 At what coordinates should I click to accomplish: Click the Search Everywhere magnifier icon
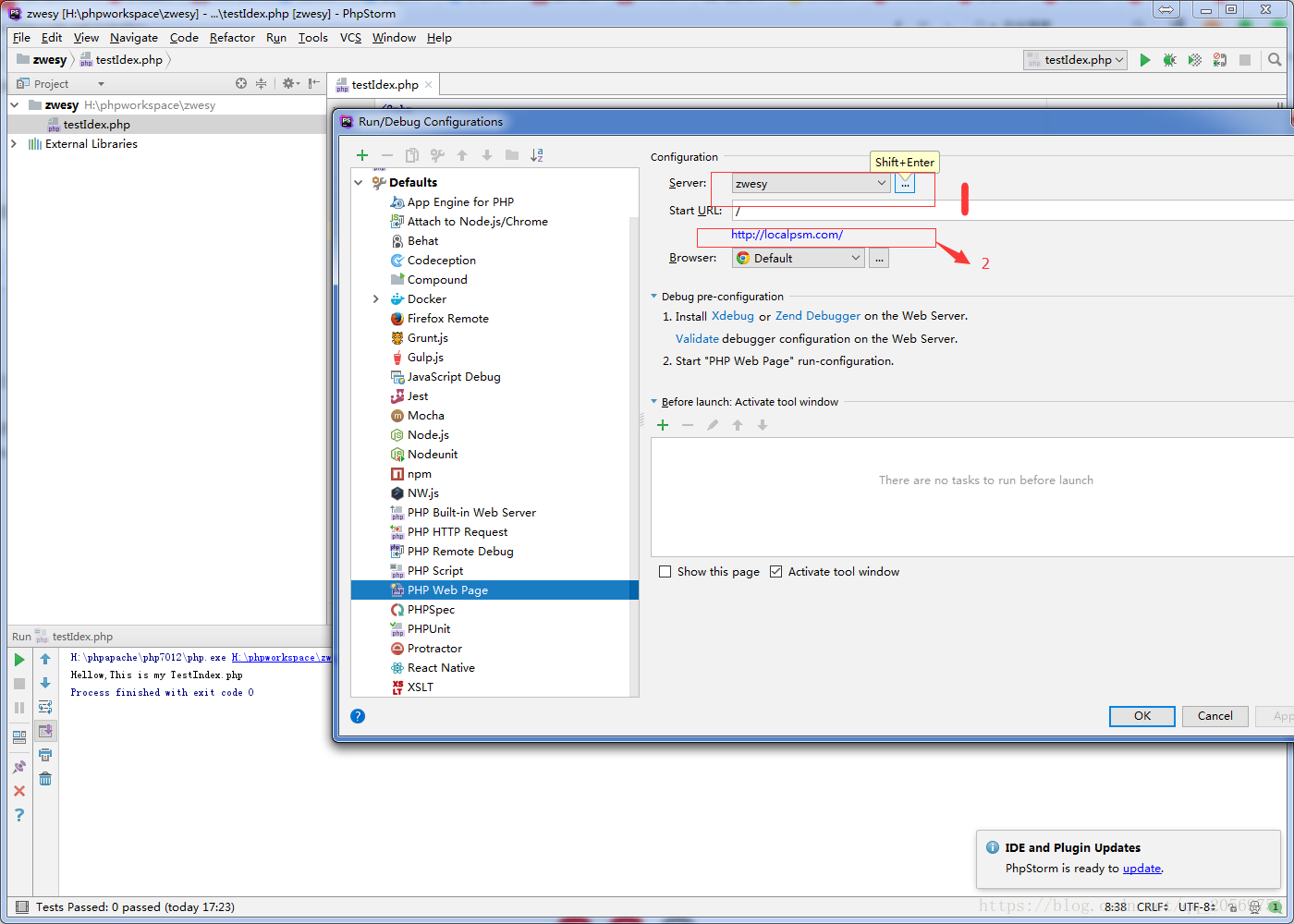(x=1275, y=60)
